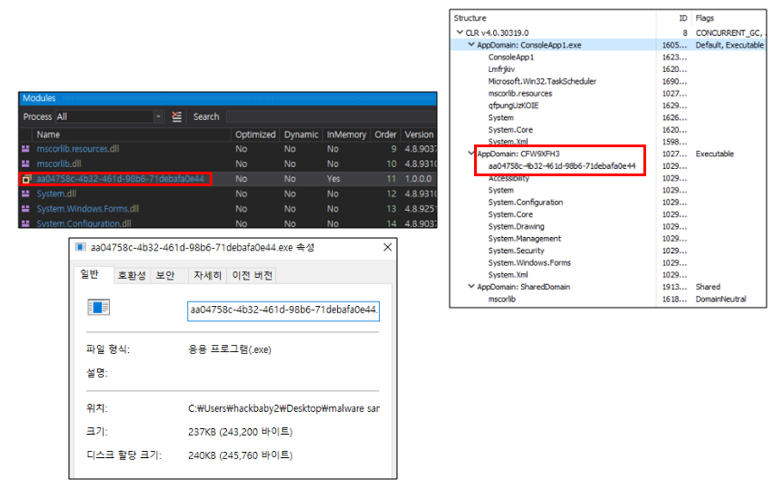This screenshot has width=773, height=484.
Task: Switch to the 일반 tab
Action: click(x=90, y=275)
